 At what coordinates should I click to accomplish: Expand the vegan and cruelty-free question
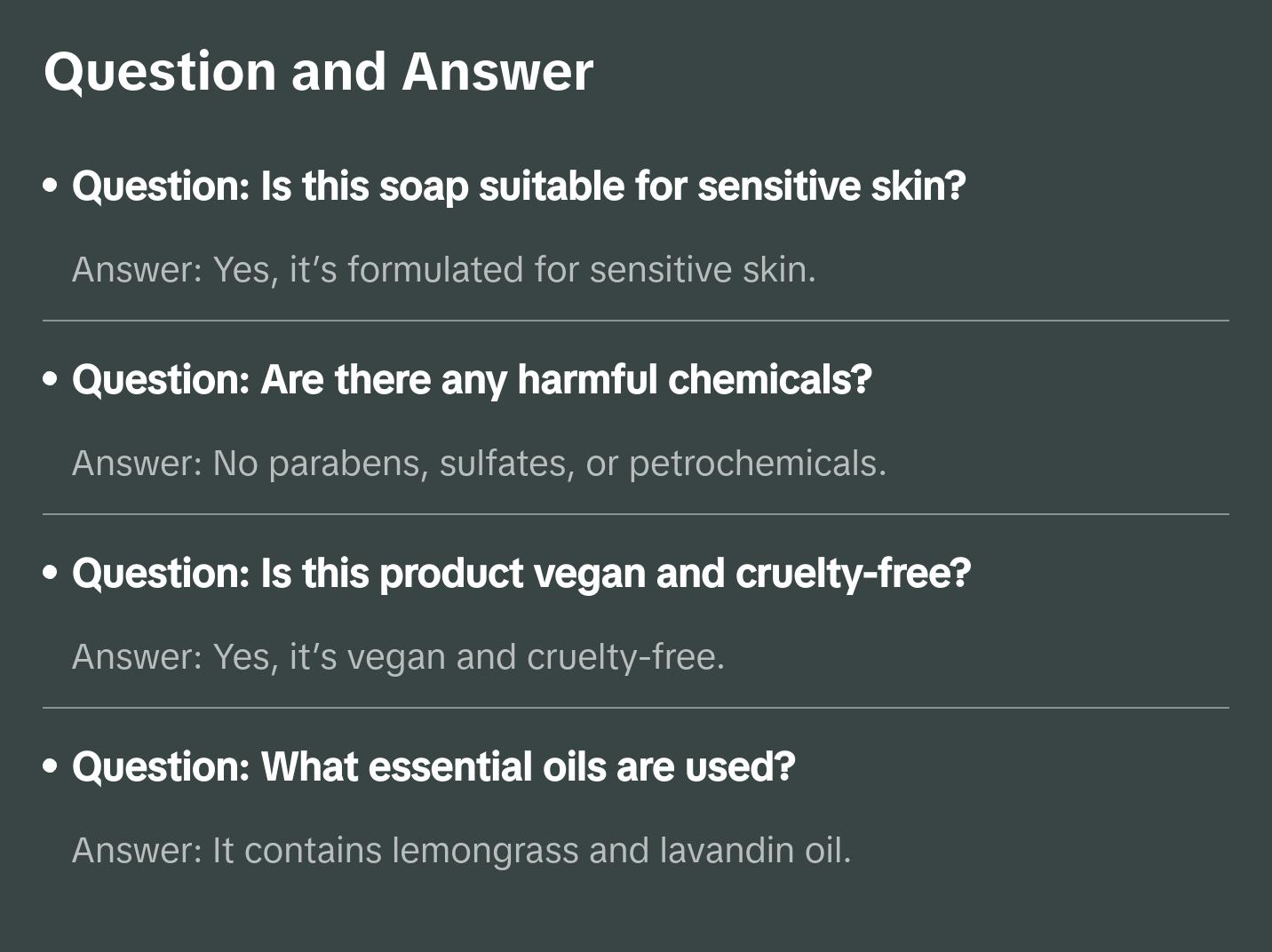521,574
